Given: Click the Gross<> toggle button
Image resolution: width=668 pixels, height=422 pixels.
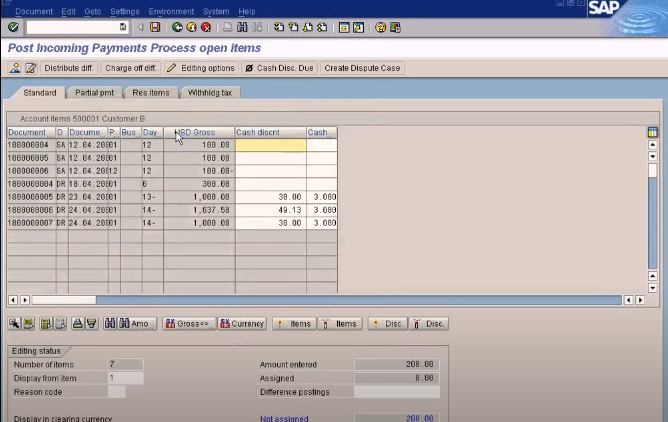Looking at the screenshot, I should click(189, 324).
